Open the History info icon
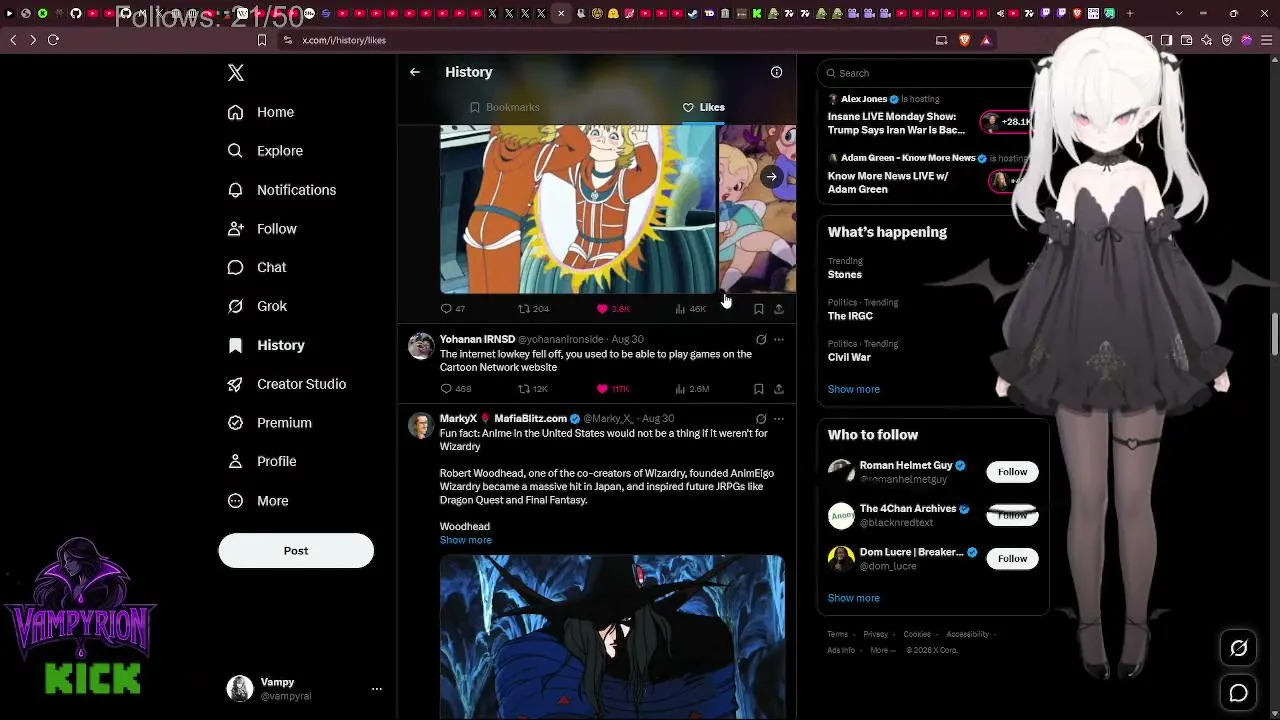Screen dimensions: 1280x720 click(776, 72)
